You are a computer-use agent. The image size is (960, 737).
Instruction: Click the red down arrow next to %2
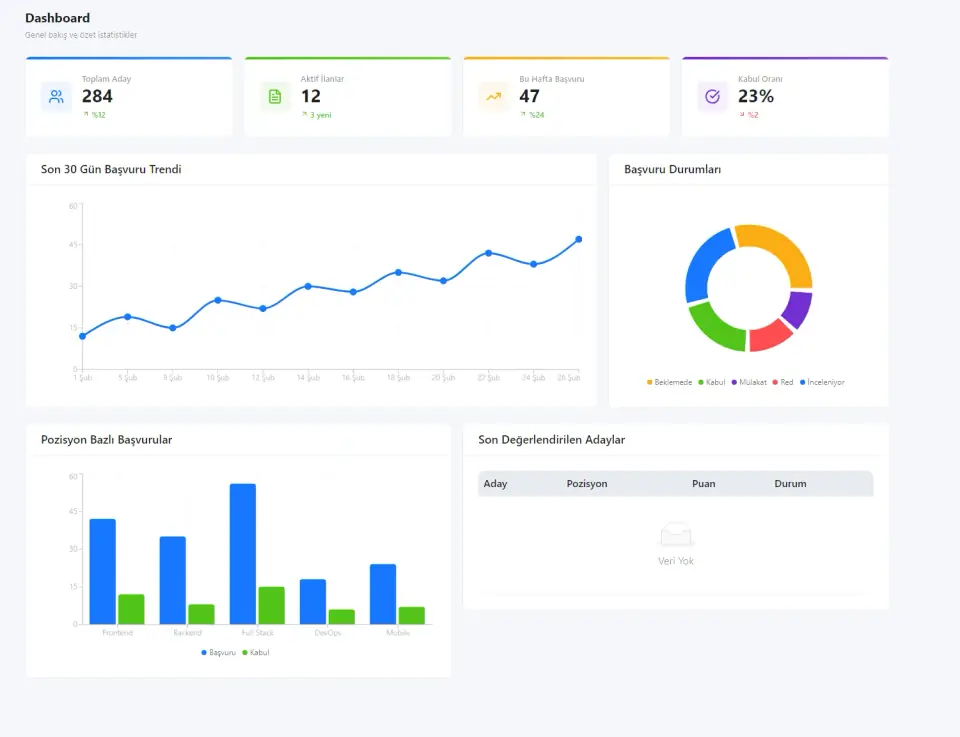(742, 114)
